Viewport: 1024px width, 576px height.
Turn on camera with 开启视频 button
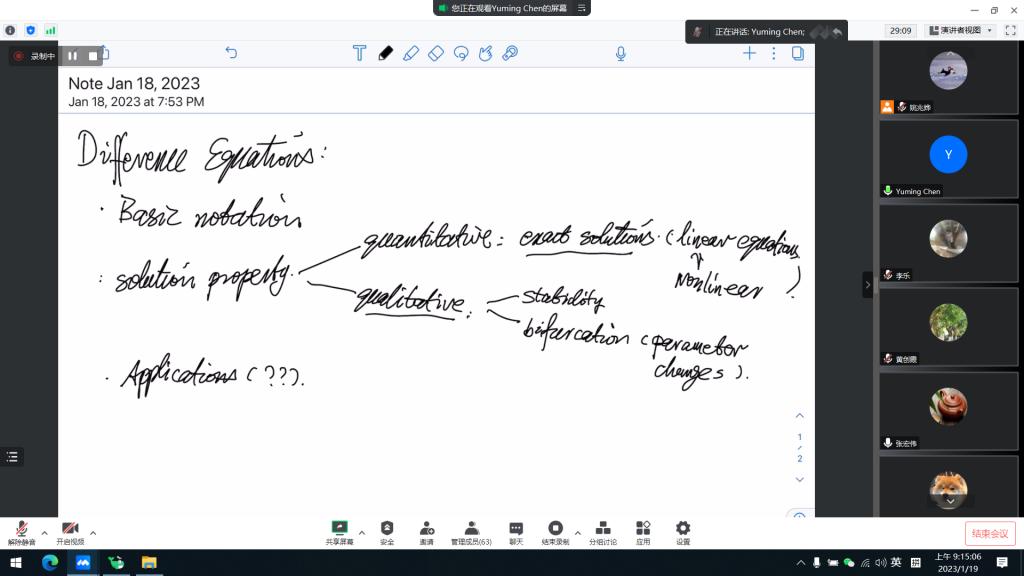(70, 532)
